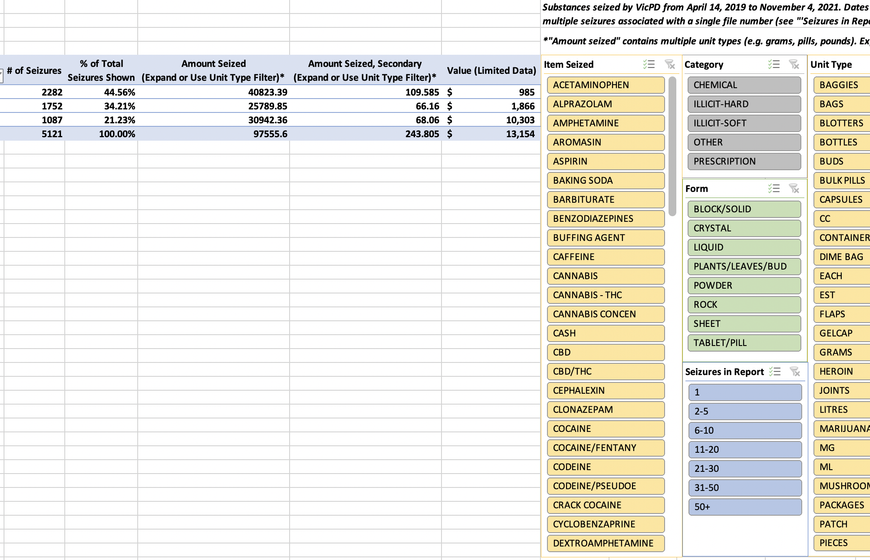Filter form to PLANTS/LEAVES/BUD
The image size is (870, 560).
(744, 266)
